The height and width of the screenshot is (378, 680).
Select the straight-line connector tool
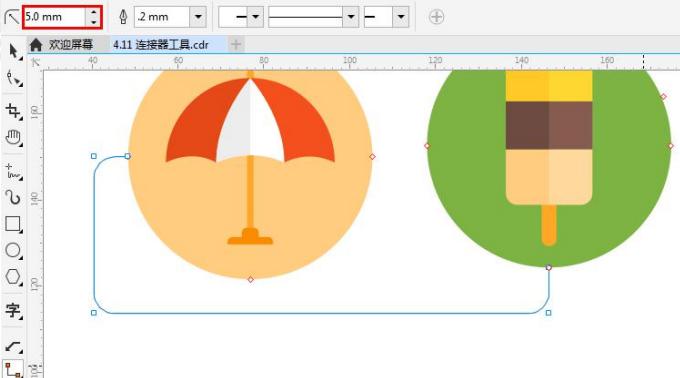pos(13,347)
